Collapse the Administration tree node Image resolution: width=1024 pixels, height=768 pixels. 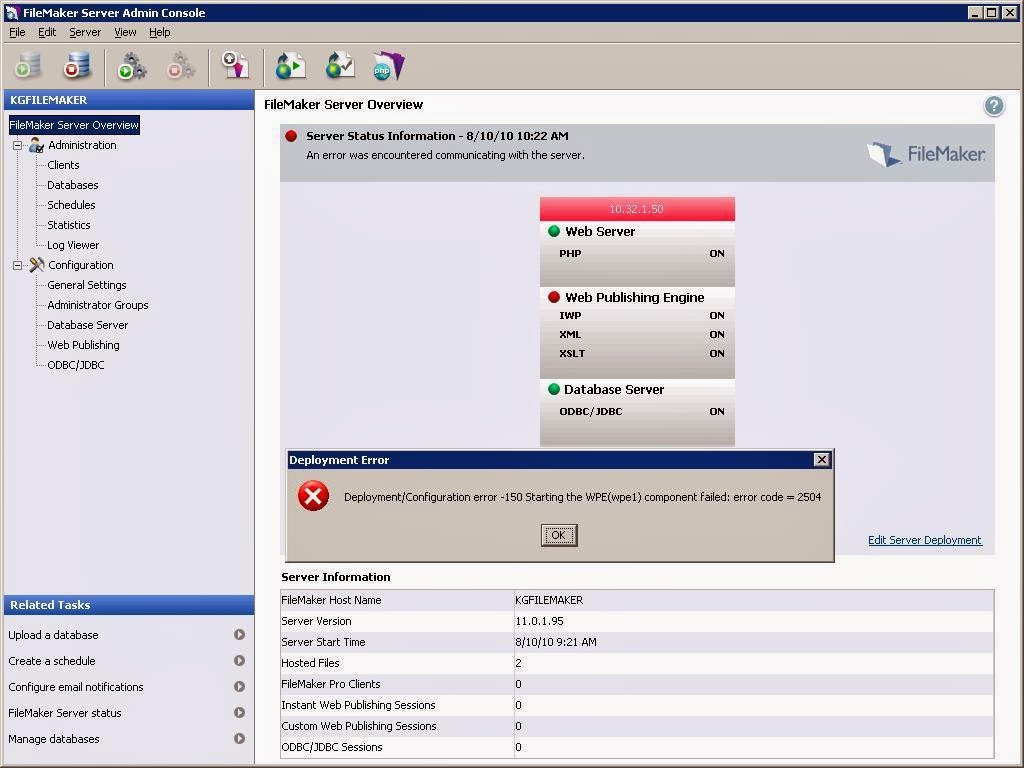pos(18,145)
